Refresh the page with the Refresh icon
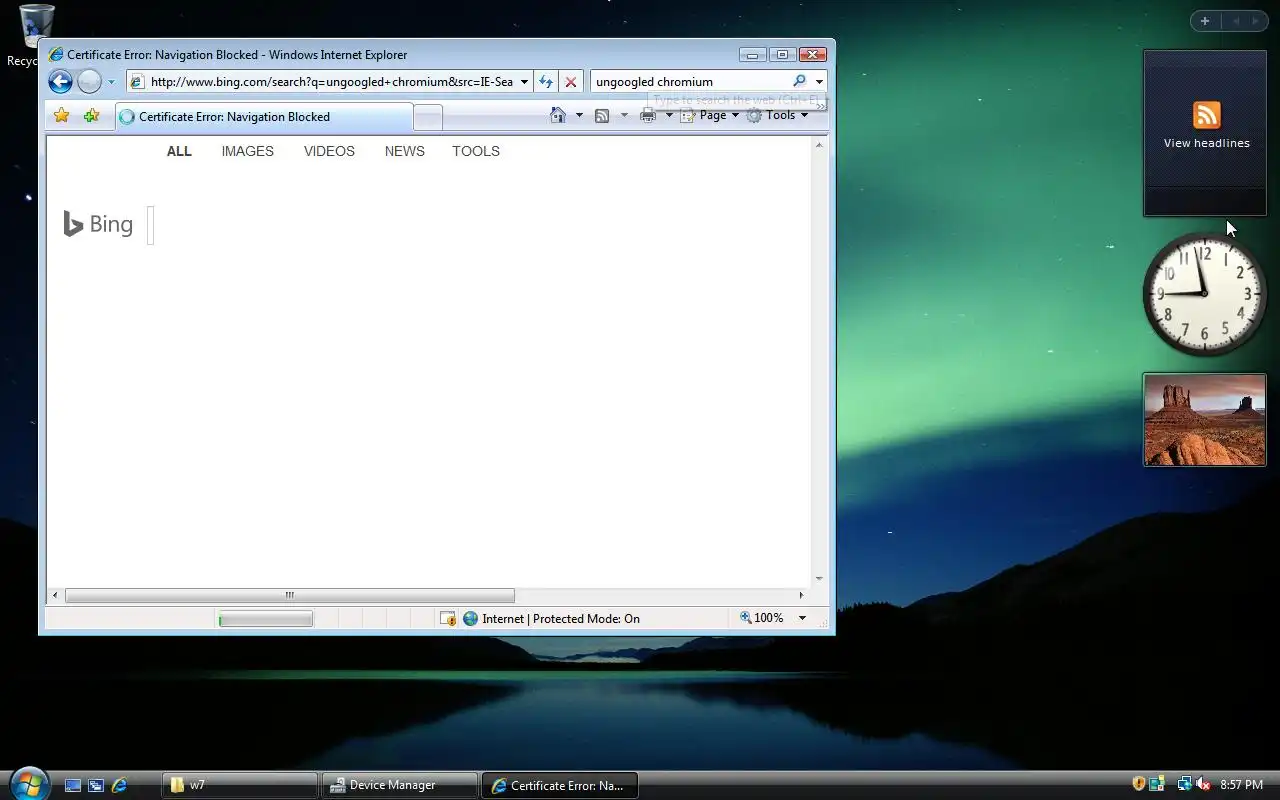Viewport: 1280px width, 800px height. (546, 82)
